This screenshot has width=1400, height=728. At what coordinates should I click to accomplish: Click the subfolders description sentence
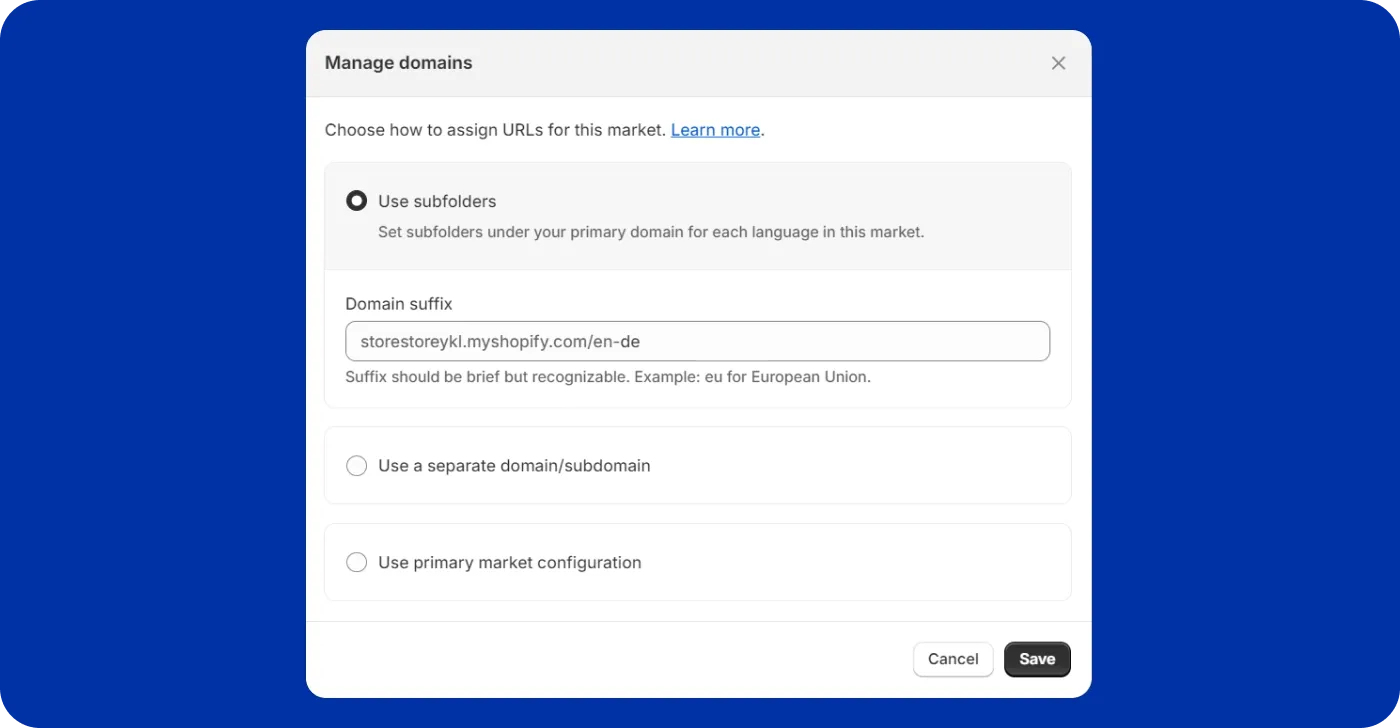click(x=650, y=231)
